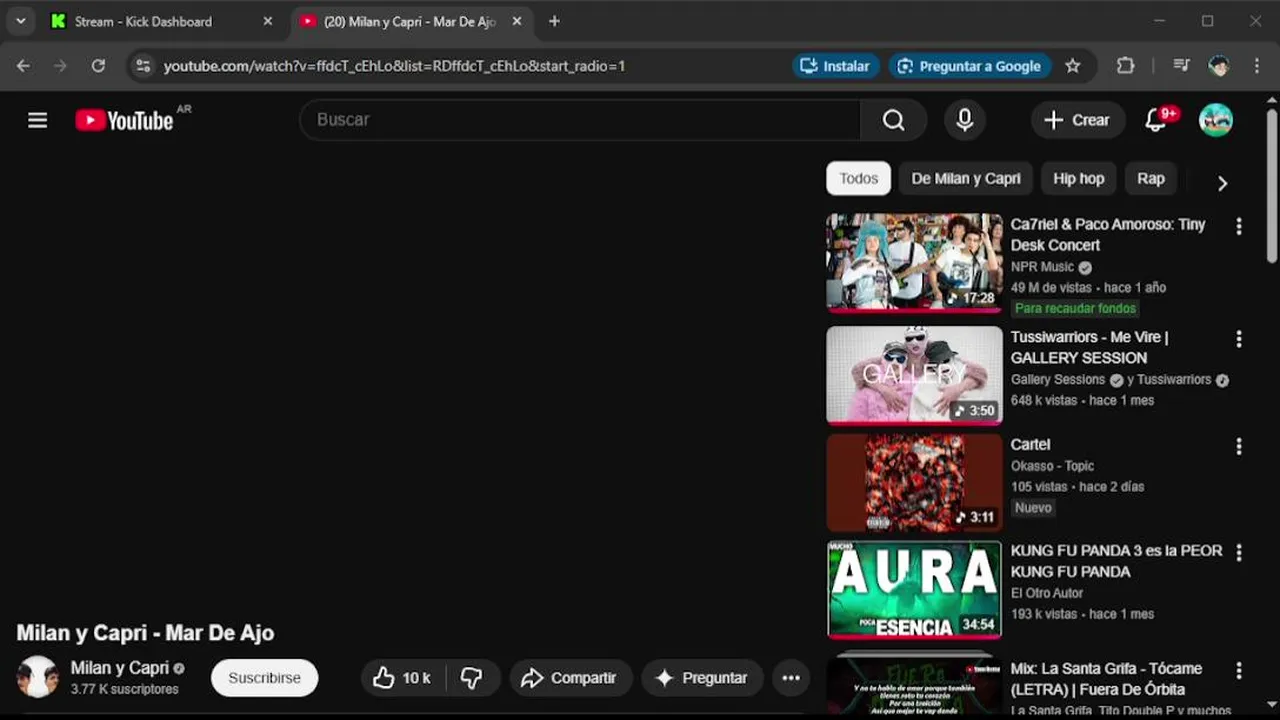Screen dimensions: 1280x720
Task: Open the notifications bell
Action: (1156, 120)
